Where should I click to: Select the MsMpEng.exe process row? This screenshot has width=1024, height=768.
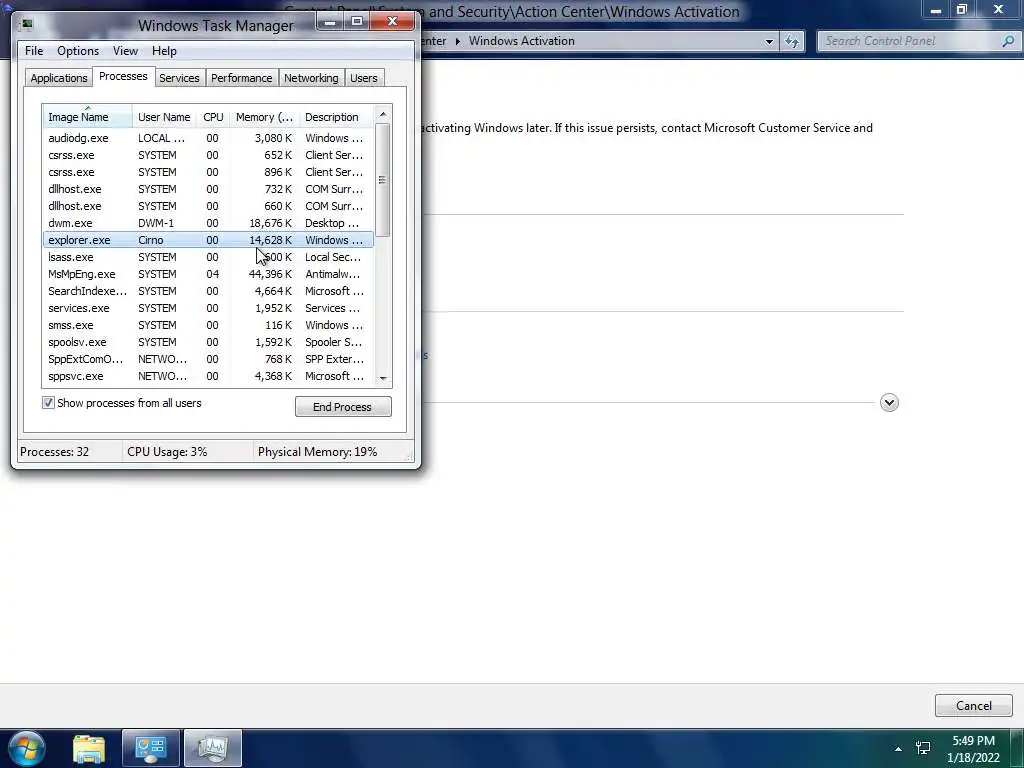208,274
